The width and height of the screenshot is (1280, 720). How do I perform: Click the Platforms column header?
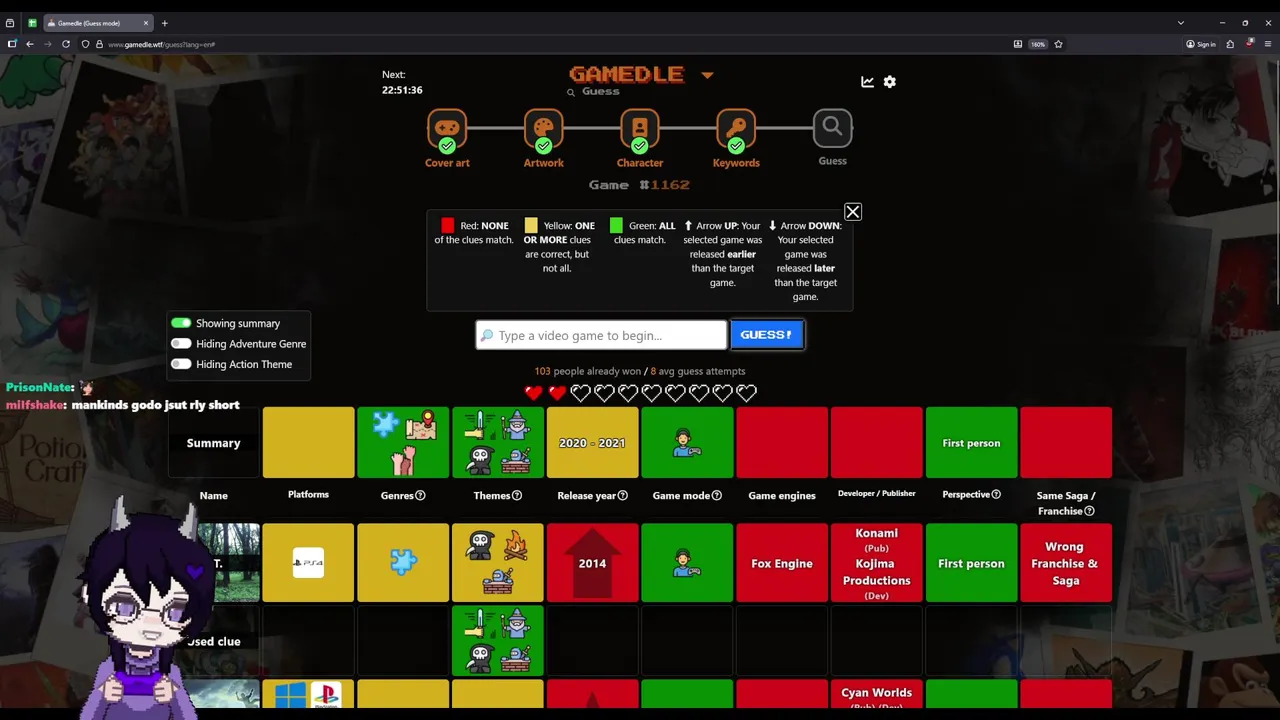[x=308, y=494]
